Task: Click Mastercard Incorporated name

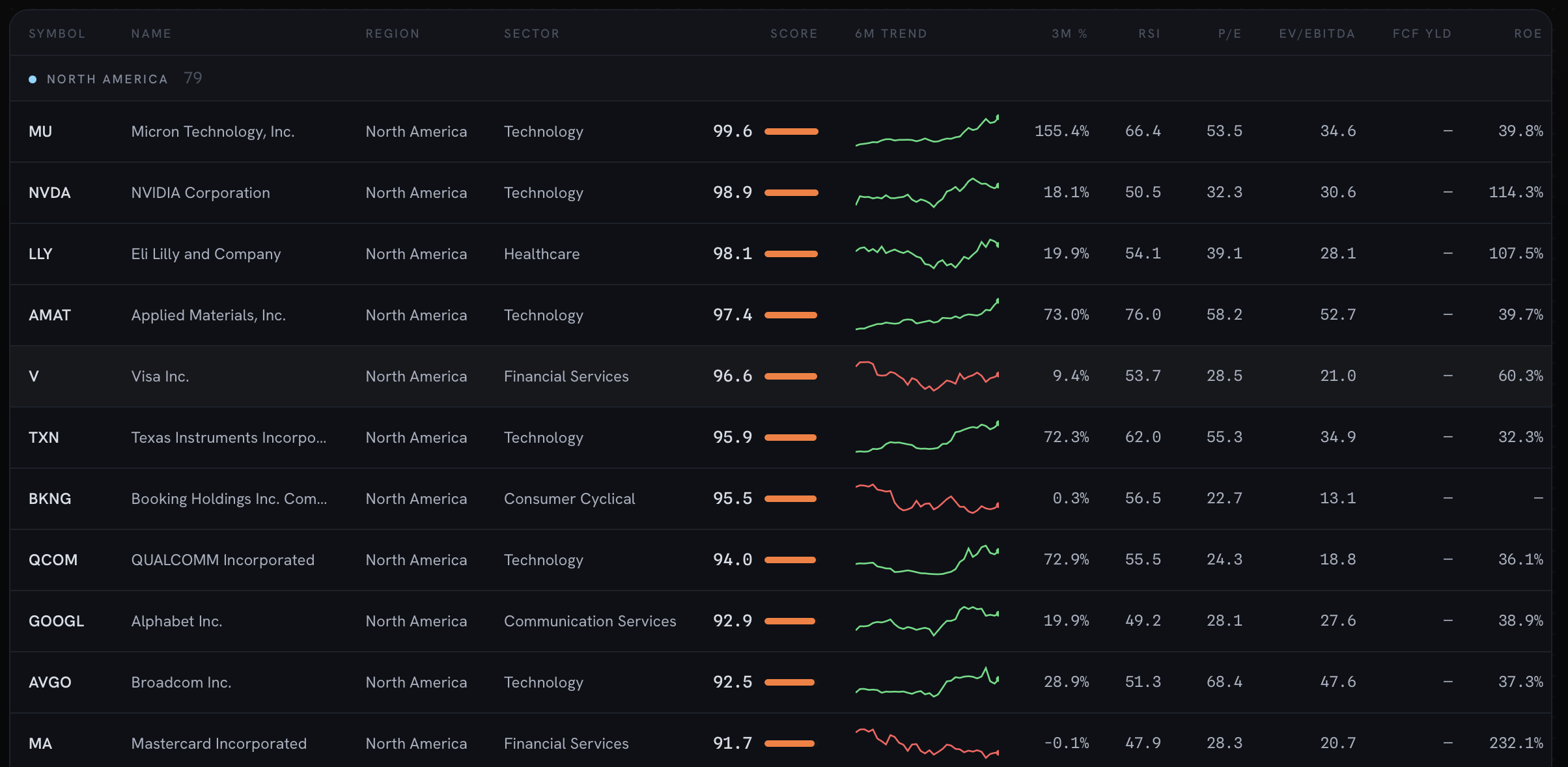Action: tap(219, 744)
